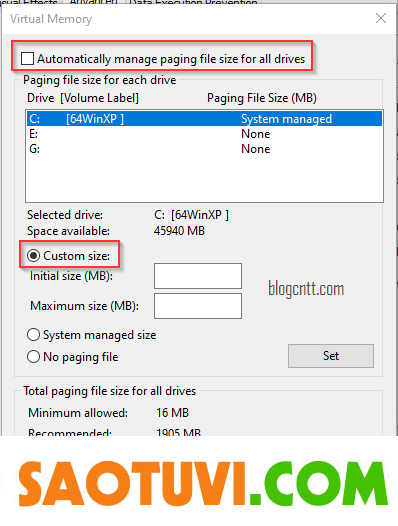This screenshot has width=398, height=526.
Task: Select drive G: in the list
Action: coord(204,149)
